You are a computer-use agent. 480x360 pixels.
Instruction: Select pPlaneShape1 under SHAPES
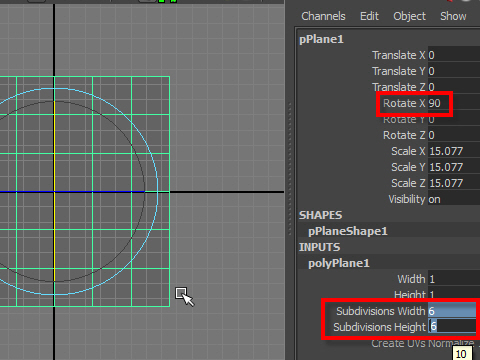[348, 231]
